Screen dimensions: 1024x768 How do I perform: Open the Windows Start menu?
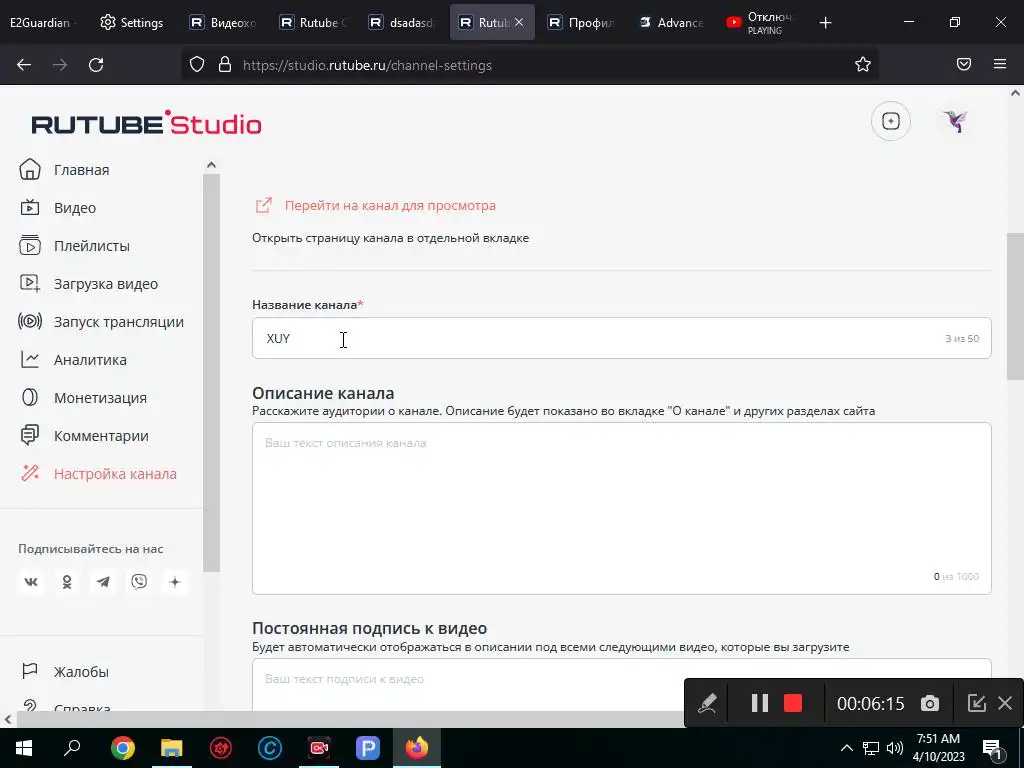coord(24,748)
